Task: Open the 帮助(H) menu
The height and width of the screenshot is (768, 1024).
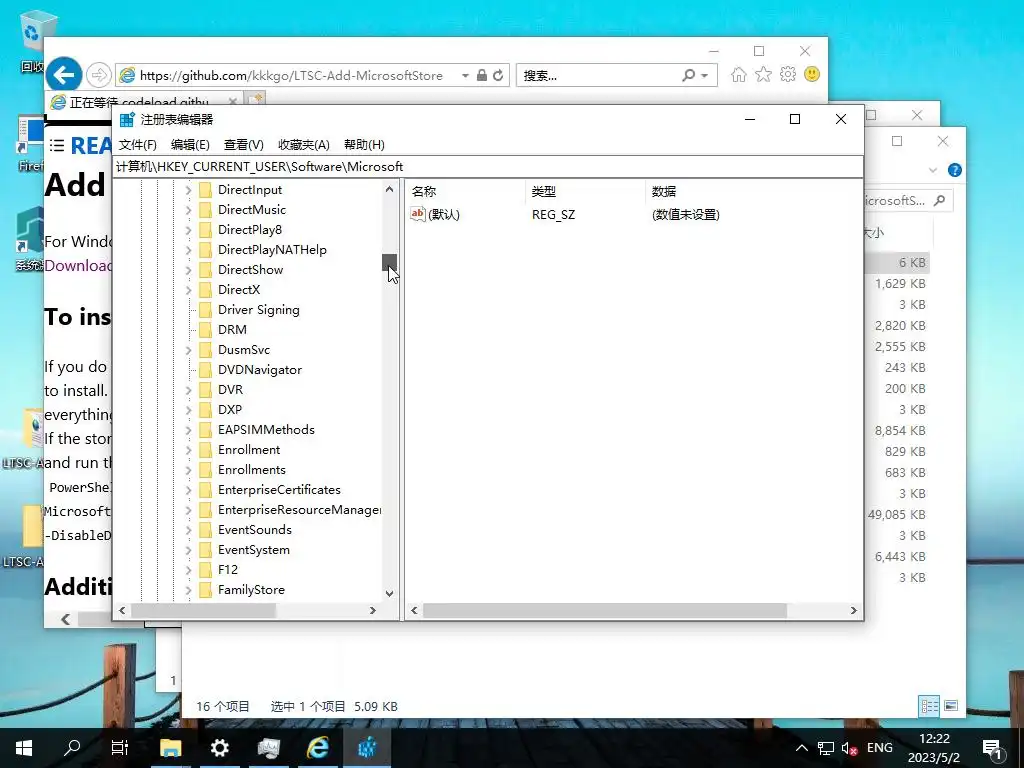Action: [364, 145]
